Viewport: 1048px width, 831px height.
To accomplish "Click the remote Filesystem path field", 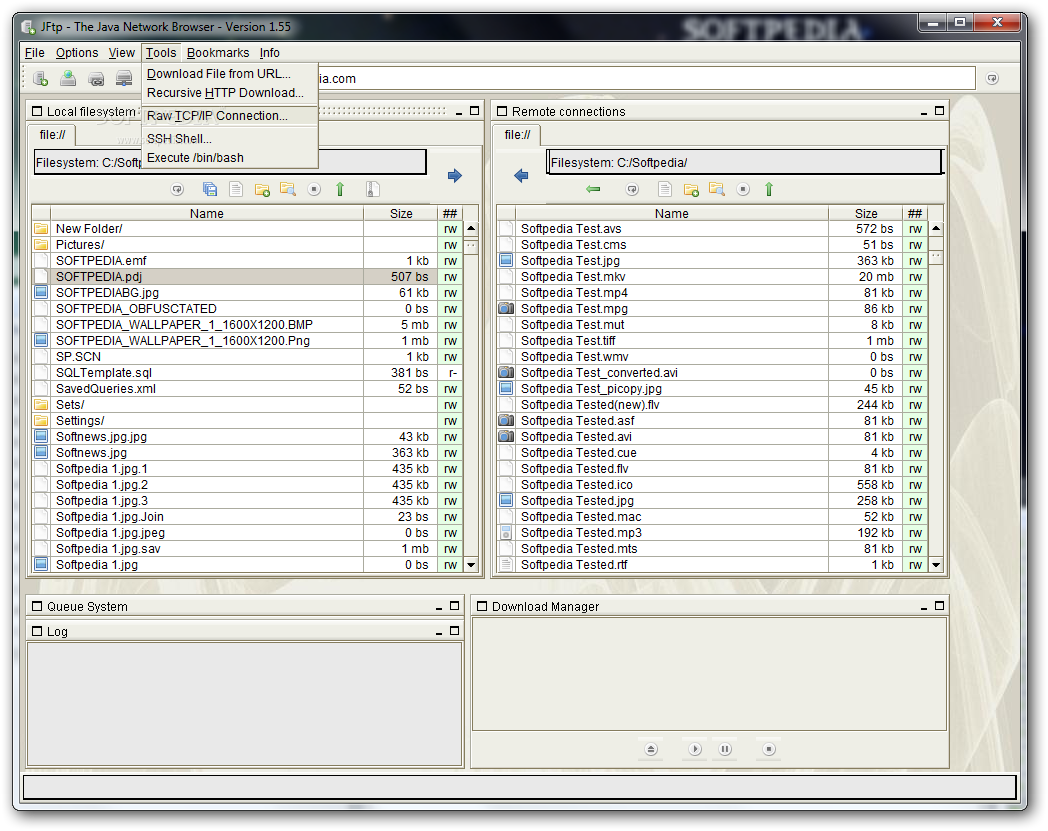I will 744,162.
